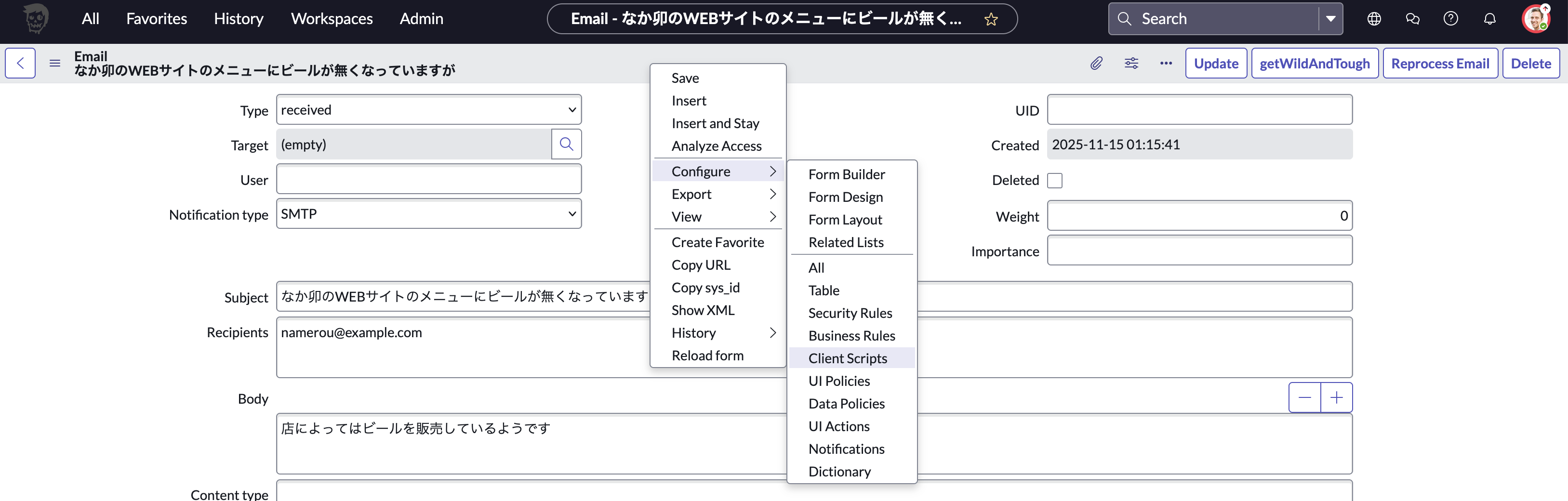Open the Type dropdown

(x=428, y=109)
